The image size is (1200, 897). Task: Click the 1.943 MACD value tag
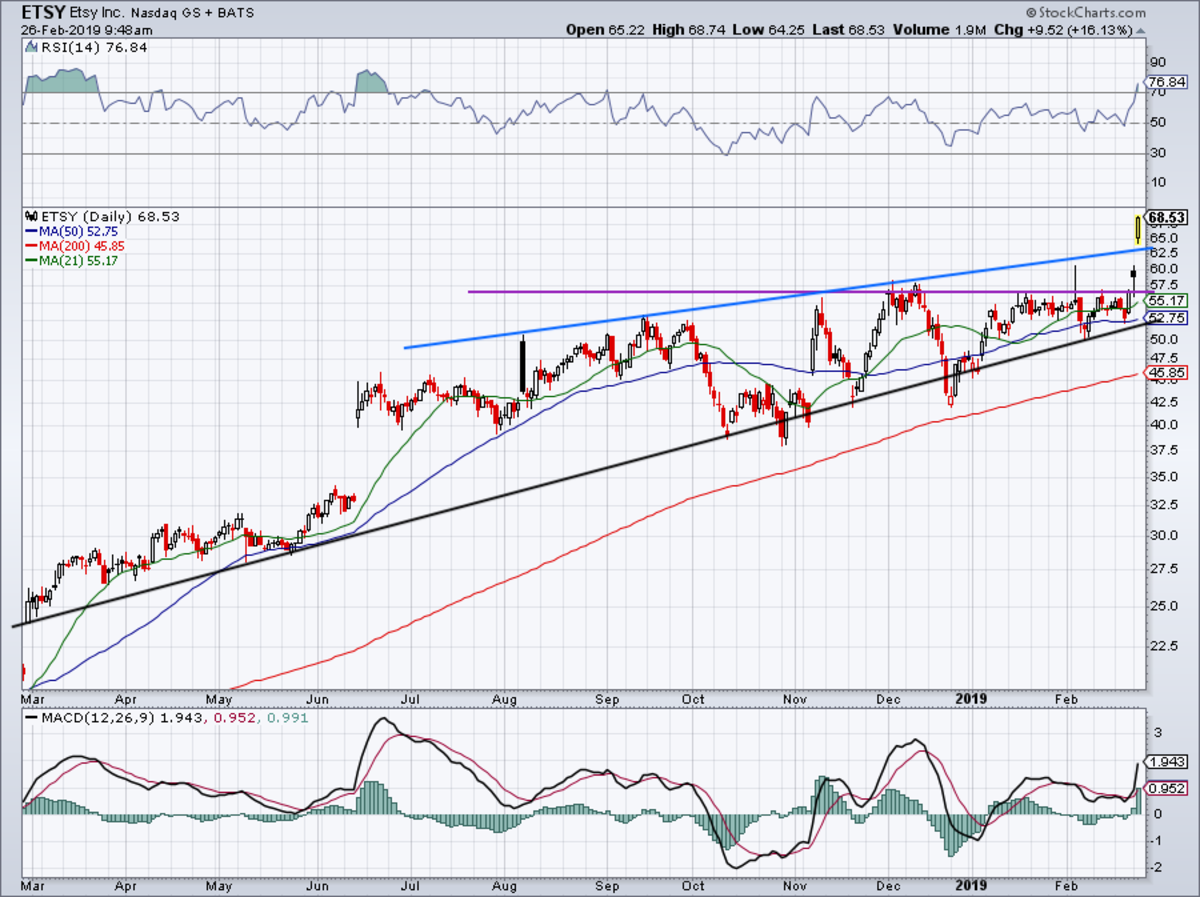[x=1166, y=762]
